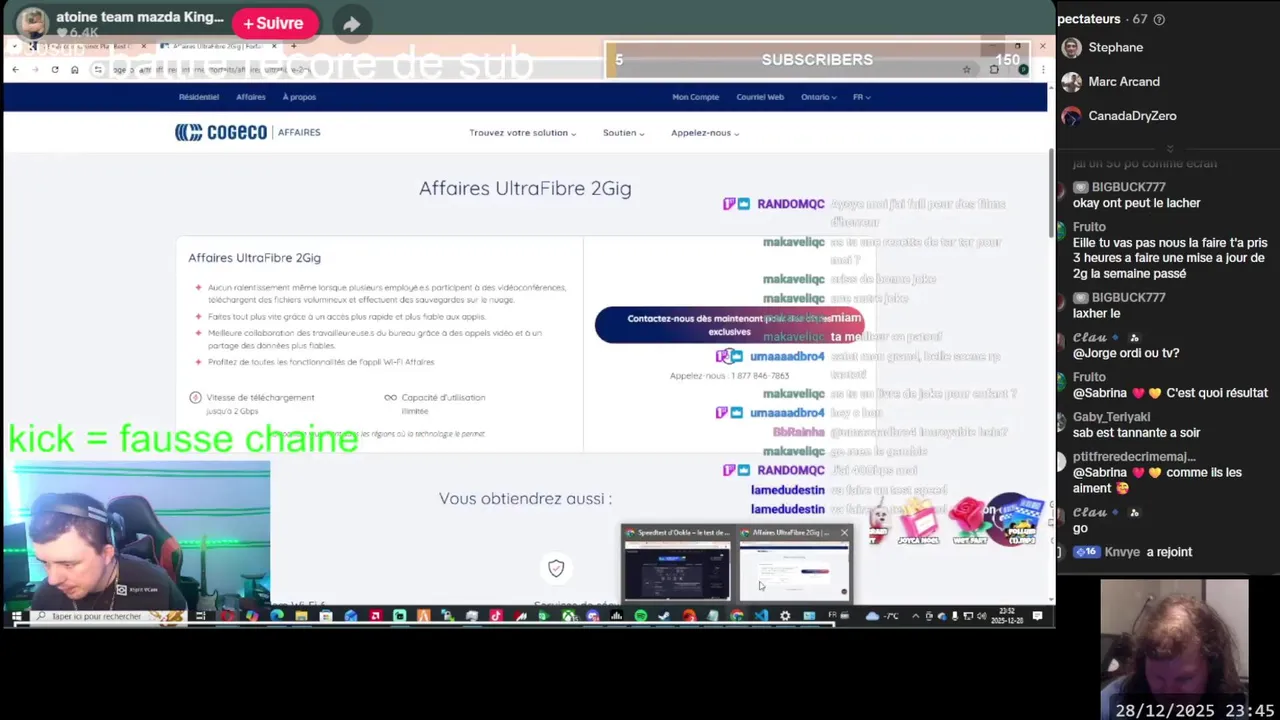Open Xbox app from the taskbar
Viewport: 1280px width, 720px height.
[570, 616]
